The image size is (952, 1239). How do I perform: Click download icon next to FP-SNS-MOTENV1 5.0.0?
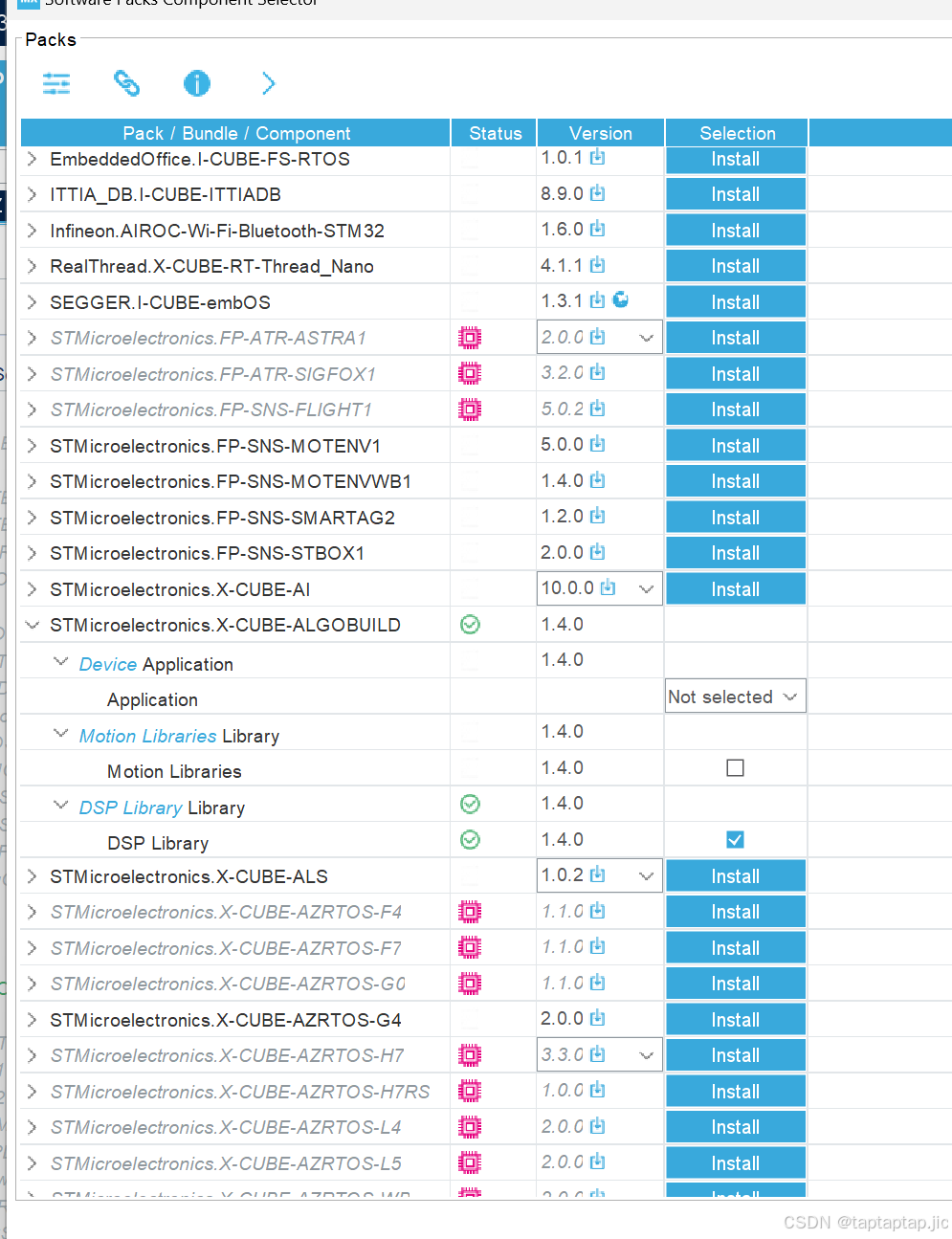(598, 444)
